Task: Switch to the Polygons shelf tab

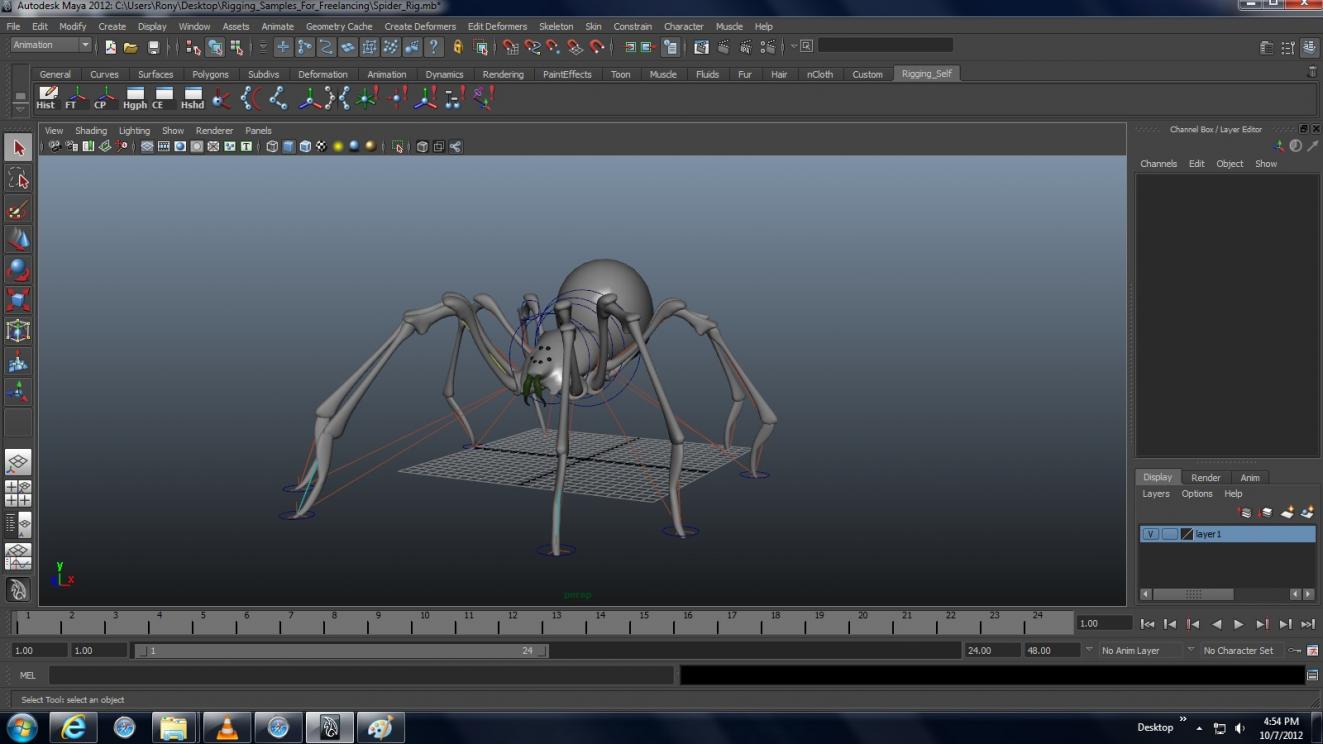Action: (x=210, y=74)
